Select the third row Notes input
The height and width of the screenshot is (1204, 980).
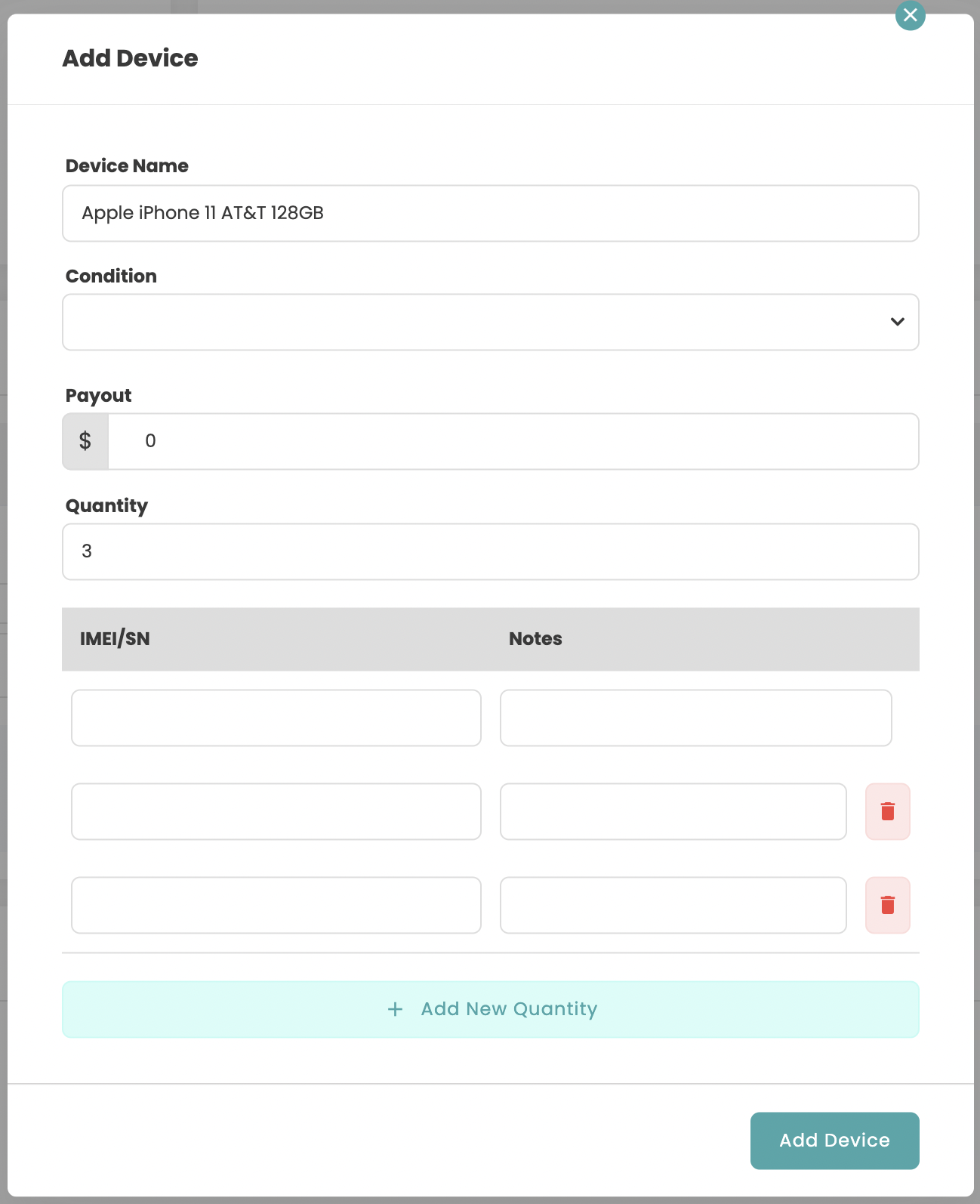pos(673,905)
